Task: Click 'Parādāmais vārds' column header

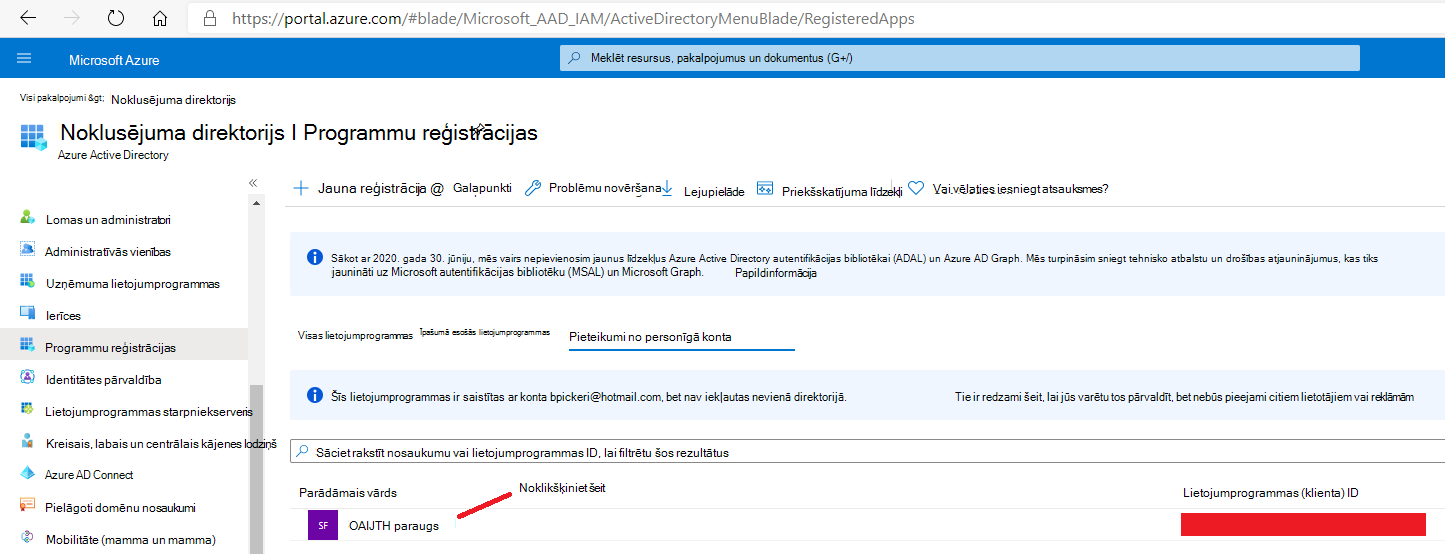Action: (347, 493)
